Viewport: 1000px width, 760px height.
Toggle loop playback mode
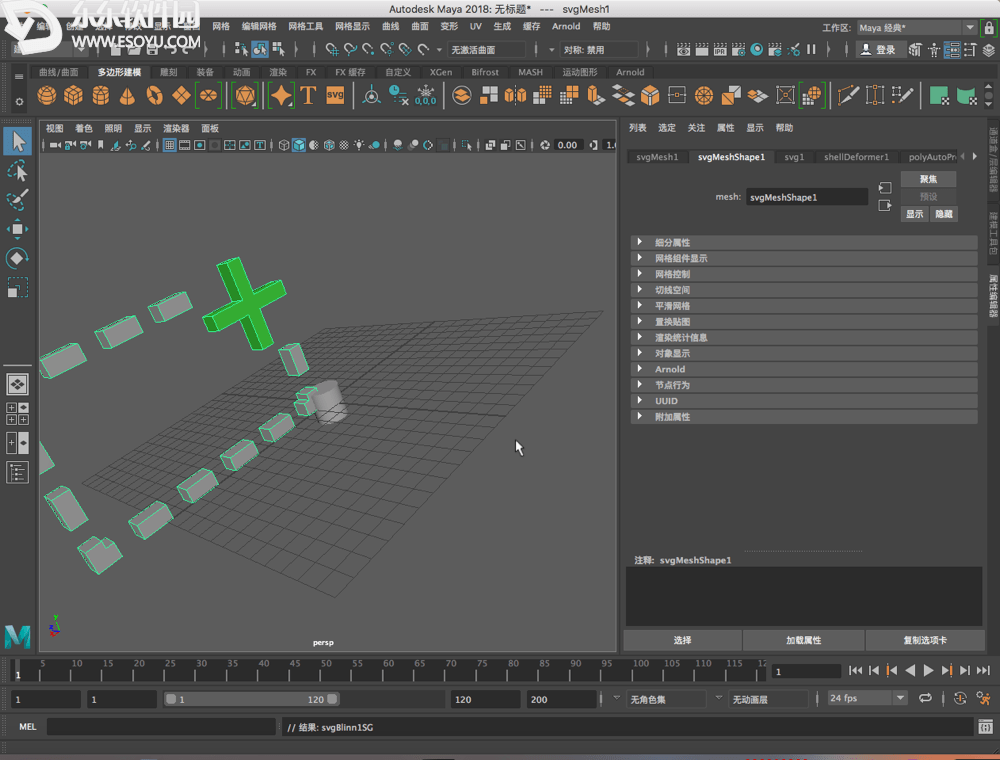point(925,699)
